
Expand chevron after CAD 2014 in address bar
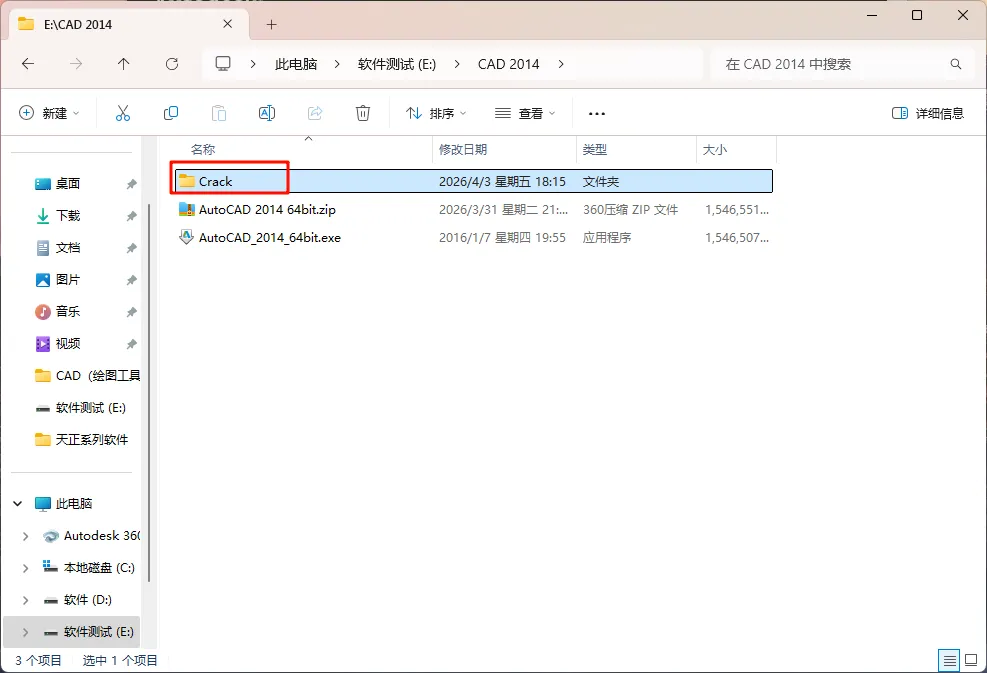click(561, 64)
